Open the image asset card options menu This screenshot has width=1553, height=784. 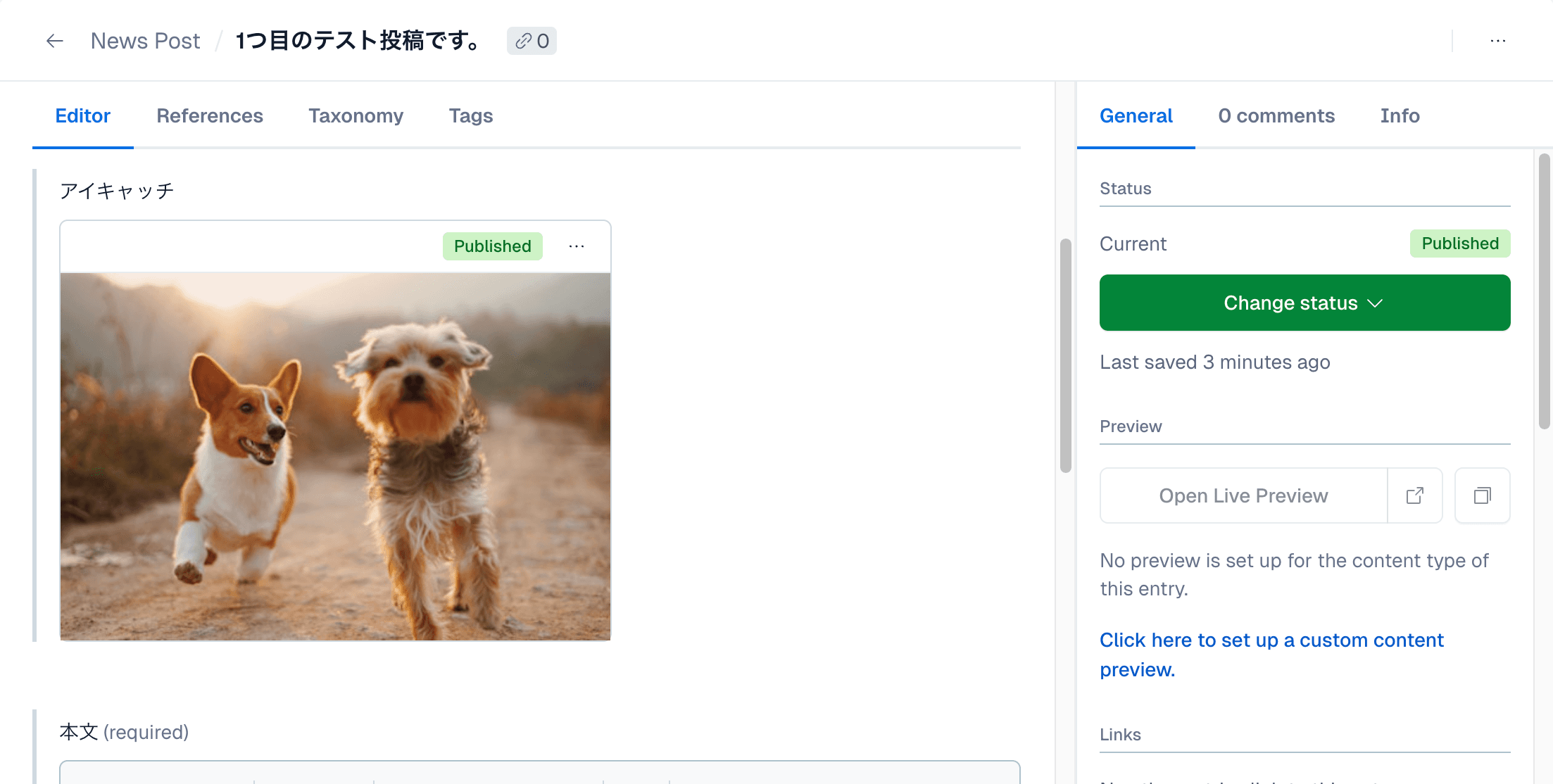577,246
